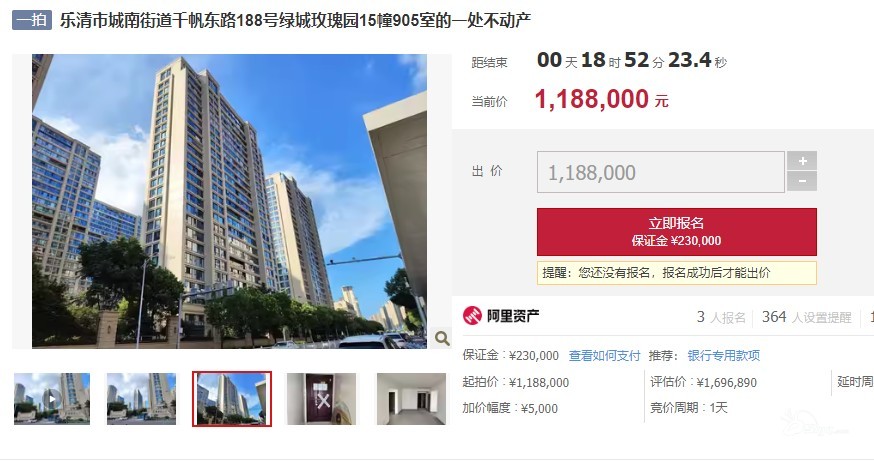
Task: Click the 一拍 badge beside the title
Action: point(32,21)
